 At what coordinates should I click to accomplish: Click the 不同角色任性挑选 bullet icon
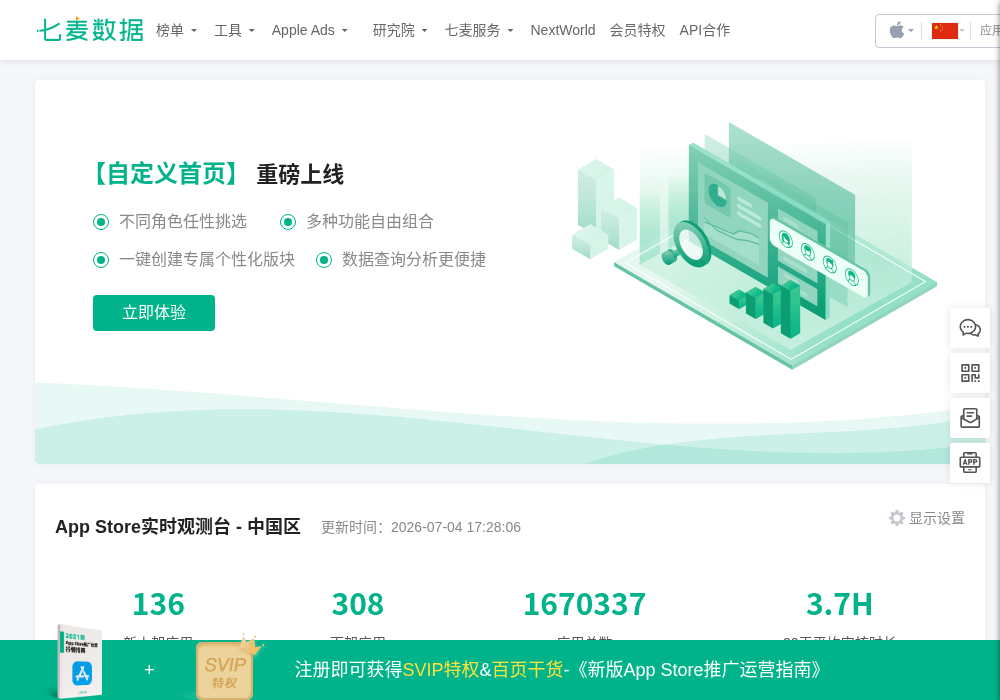[x=101, y=222]
